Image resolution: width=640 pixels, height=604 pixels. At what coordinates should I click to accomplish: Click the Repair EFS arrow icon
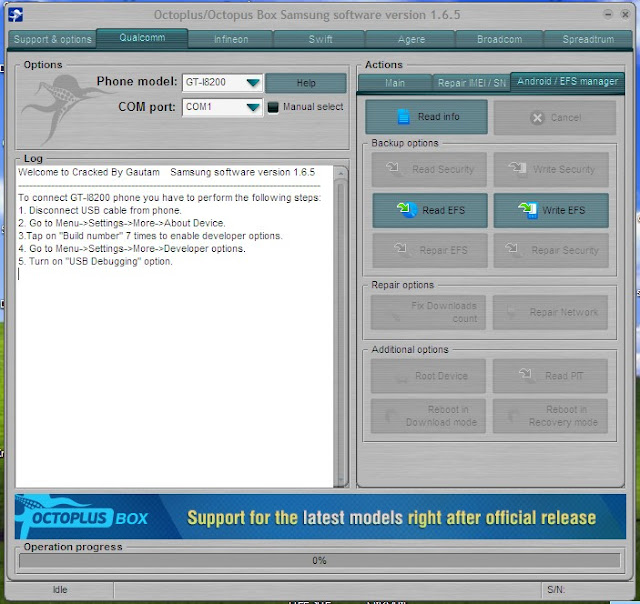click(400, 248)
